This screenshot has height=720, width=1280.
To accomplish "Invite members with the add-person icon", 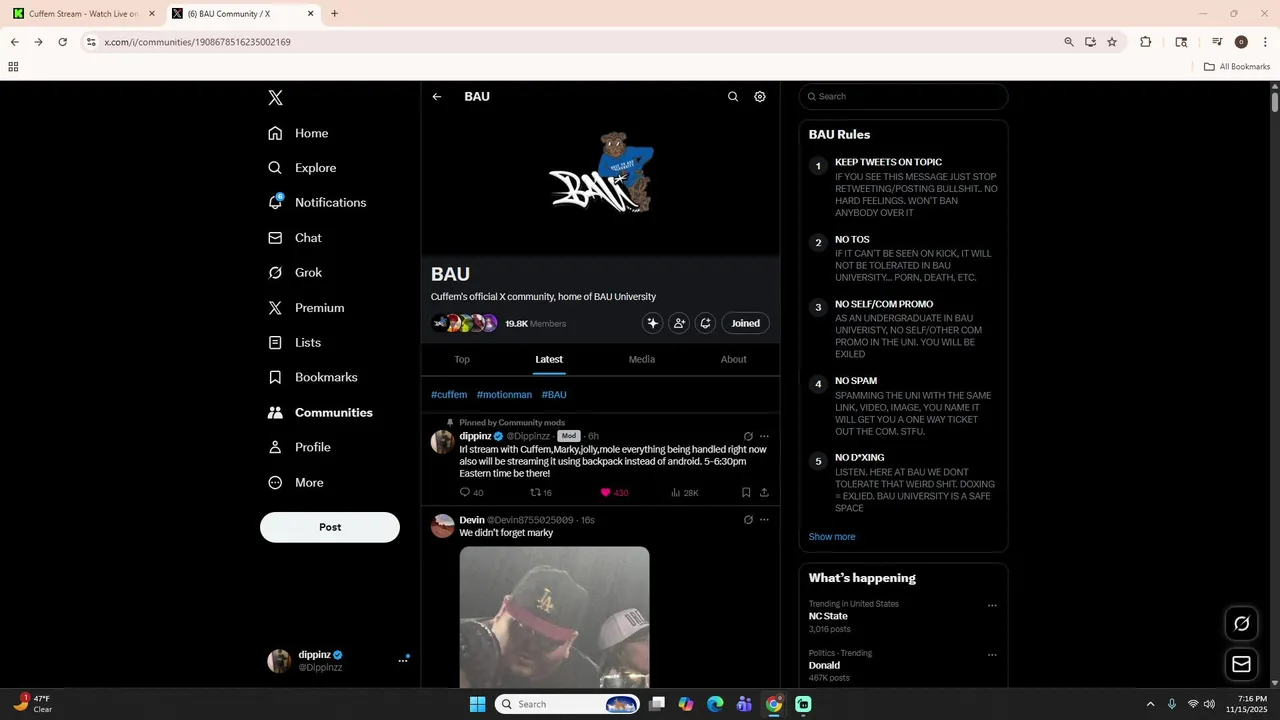I will (x=679, y=323).
